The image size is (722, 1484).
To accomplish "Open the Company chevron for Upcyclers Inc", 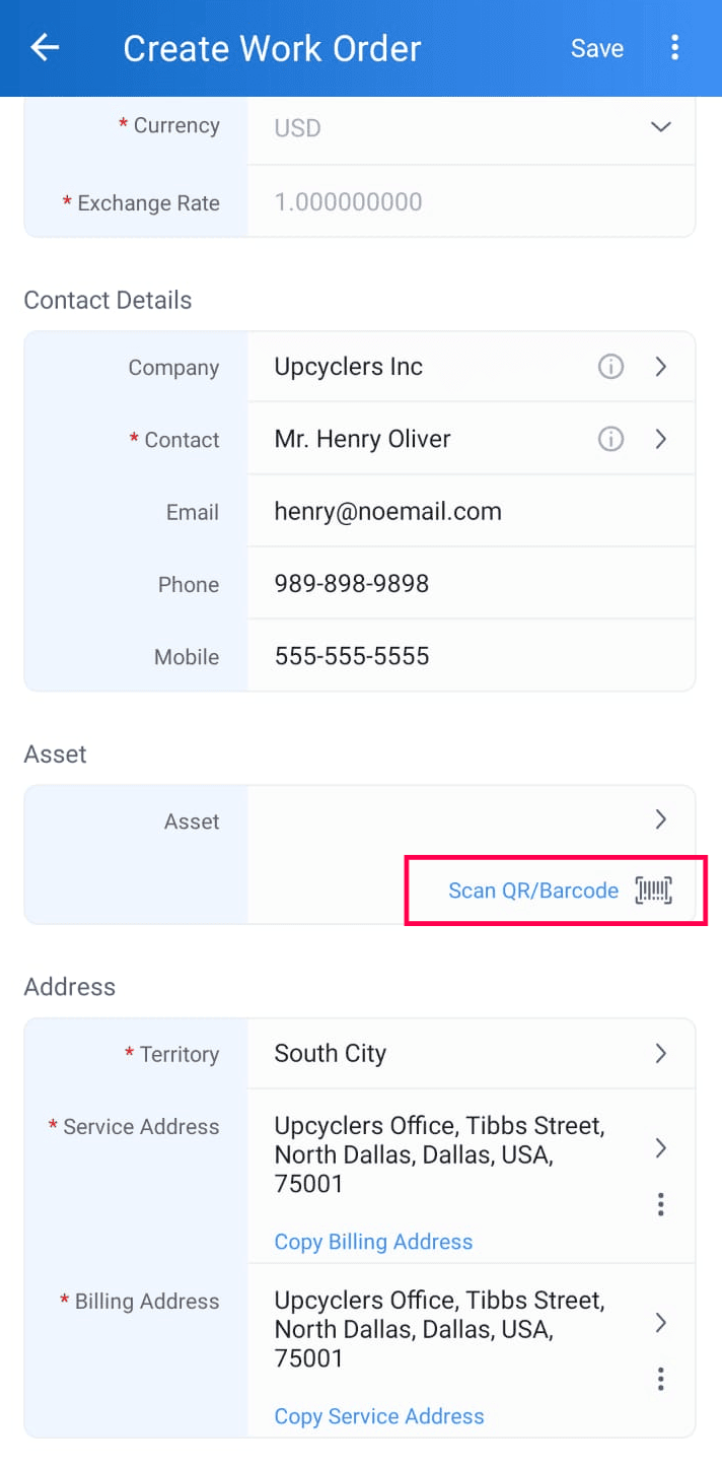I will (660, 367).
